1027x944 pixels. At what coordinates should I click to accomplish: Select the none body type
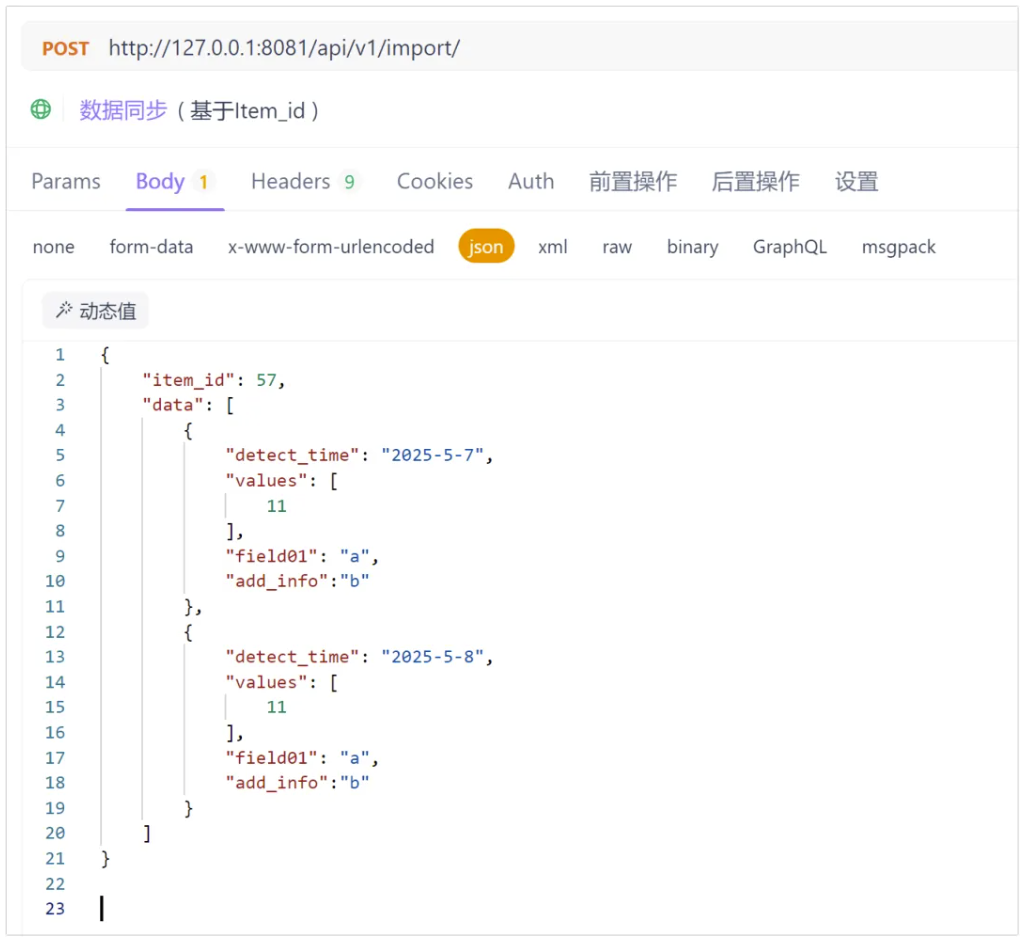[53, 247]
